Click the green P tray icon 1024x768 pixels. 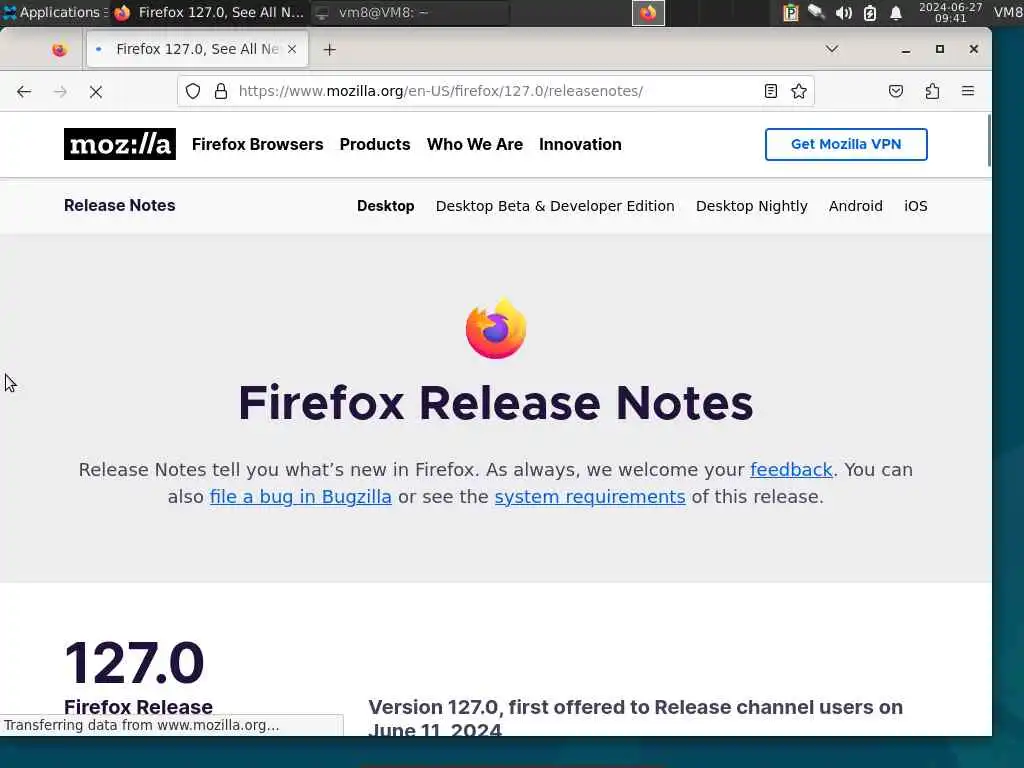[791, 12]
